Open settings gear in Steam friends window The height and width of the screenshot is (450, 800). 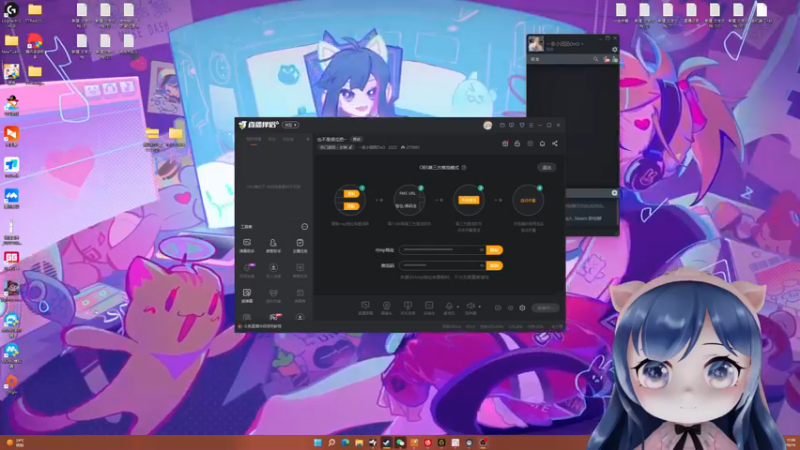point(614,49)
